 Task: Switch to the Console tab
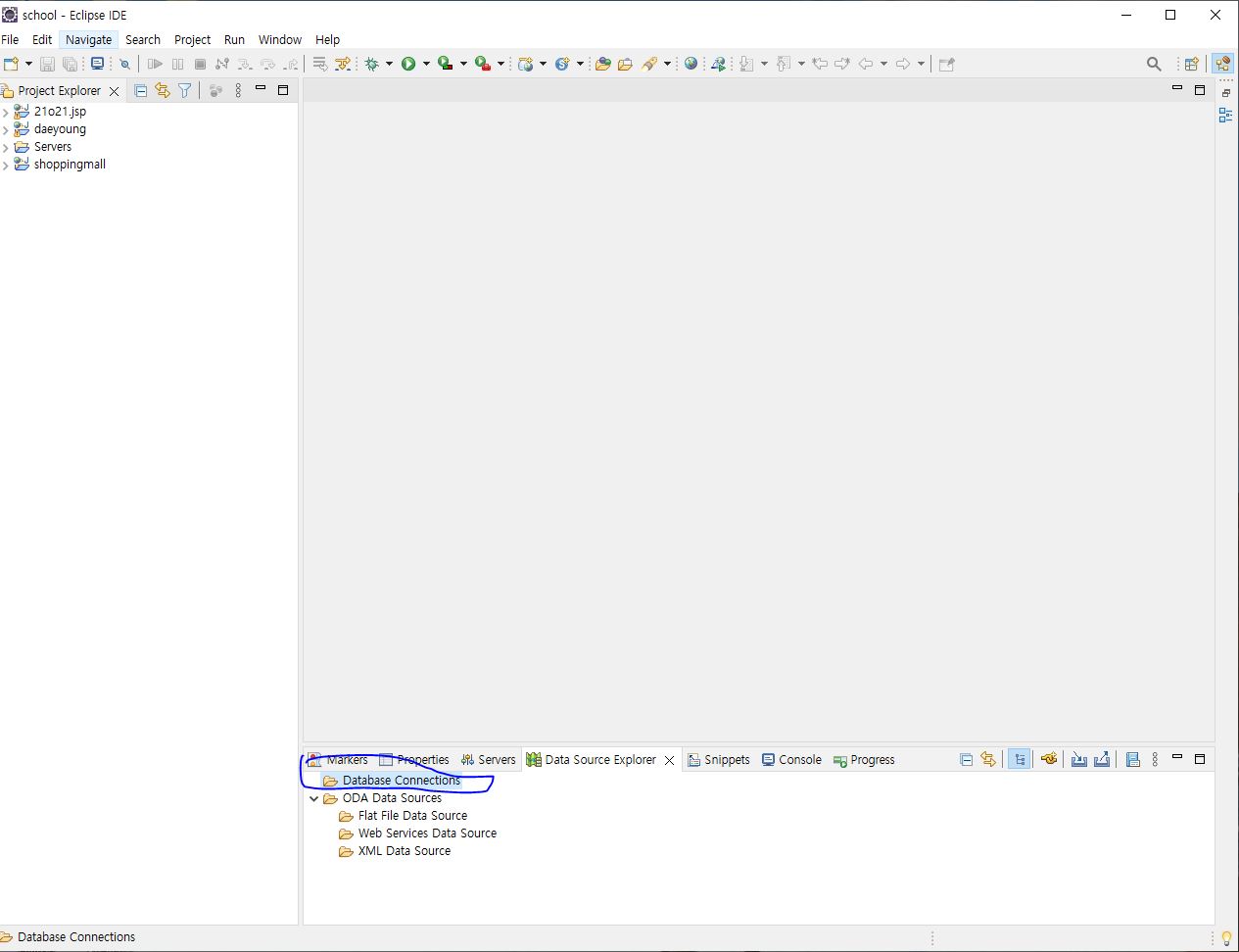(798, 759)
